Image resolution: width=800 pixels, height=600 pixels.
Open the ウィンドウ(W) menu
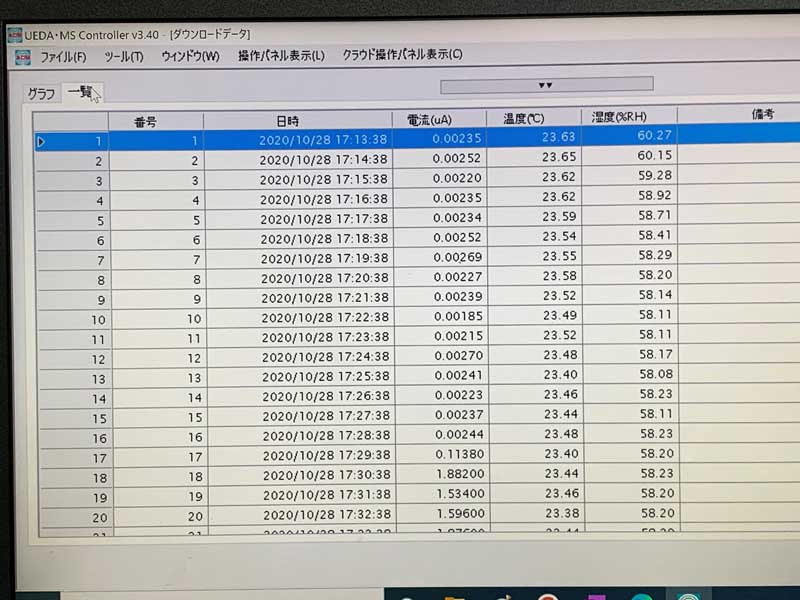[x=190, y=56]
